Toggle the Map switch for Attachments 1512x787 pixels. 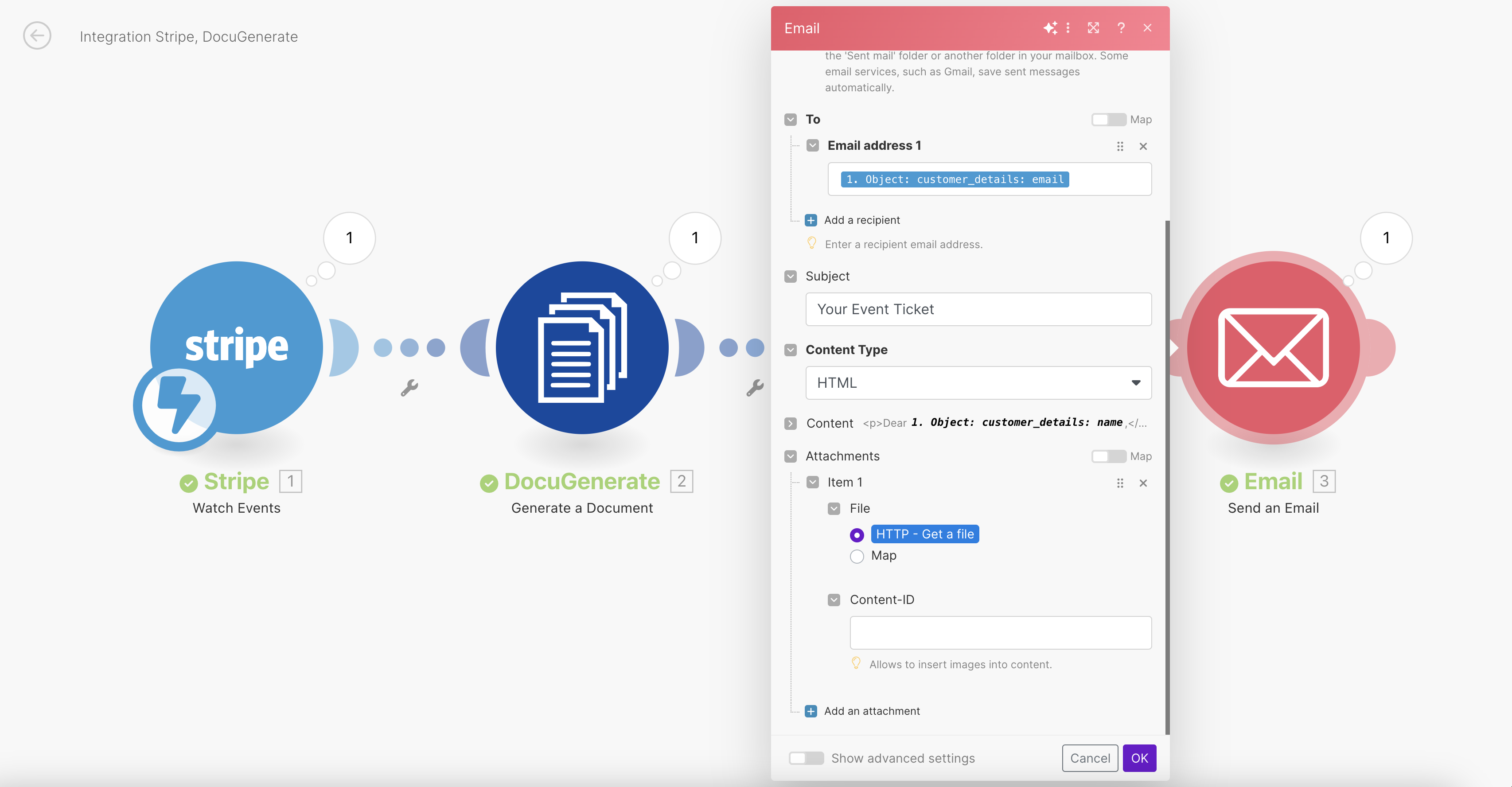tap(1108, 456)
